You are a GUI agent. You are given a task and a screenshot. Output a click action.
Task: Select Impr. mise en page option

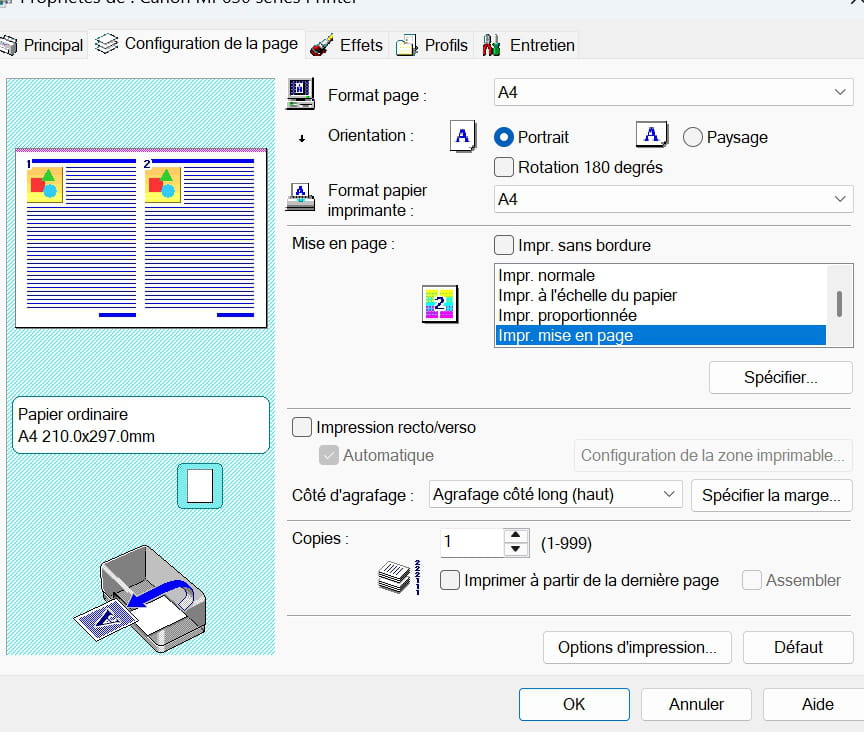pyautogui.click(x=660, y=335)
